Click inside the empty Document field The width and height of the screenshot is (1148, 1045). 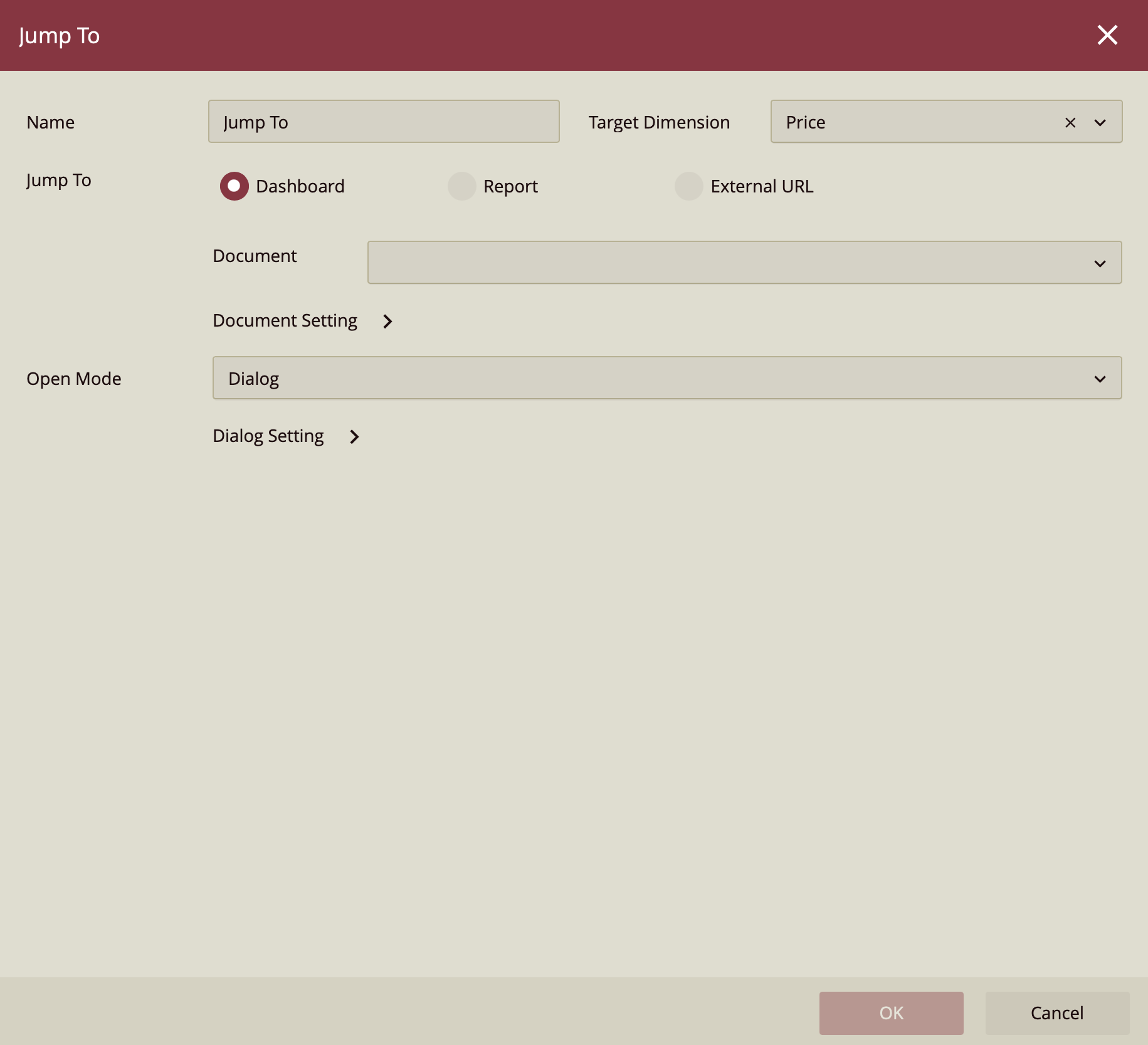(627, 263)
